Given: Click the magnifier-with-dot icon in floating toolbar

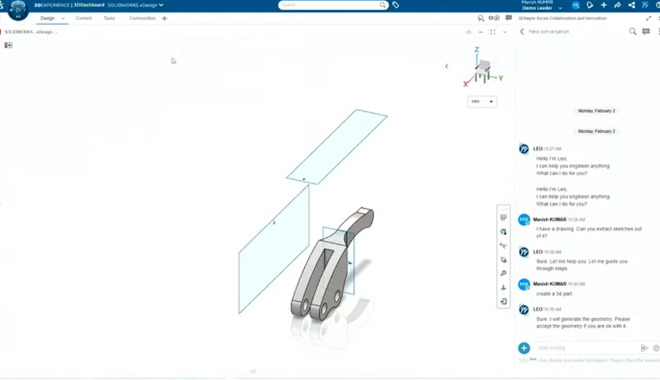Looking at the screenshot, I should click(x=503, y=231).
